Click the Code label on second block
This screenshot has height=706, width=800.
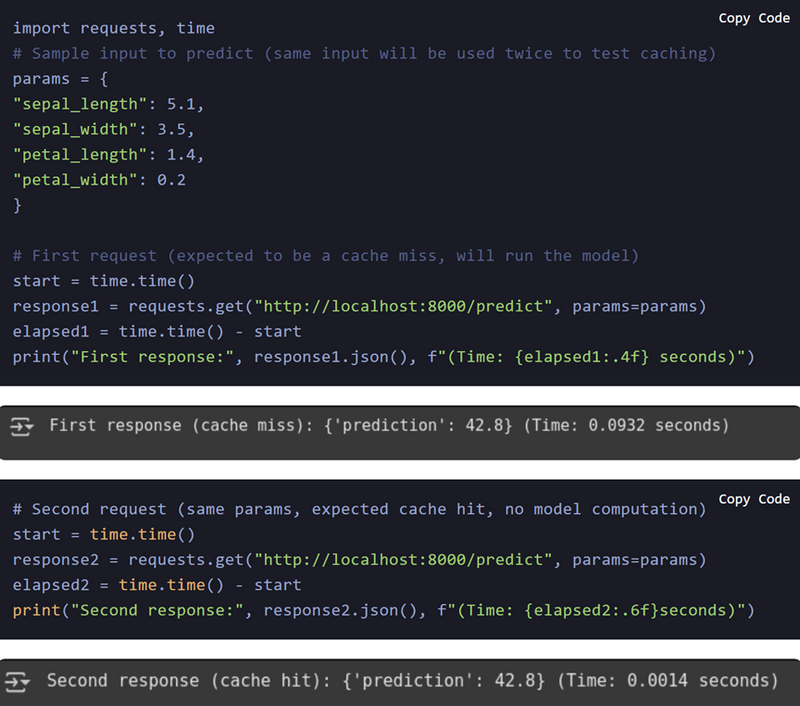(774, 499)
